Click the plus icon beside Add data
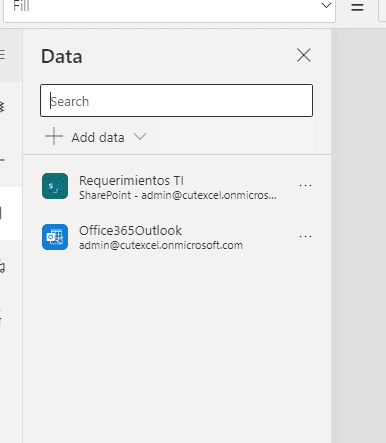Viewport: 386px width, 443px height. pos(54,137)
